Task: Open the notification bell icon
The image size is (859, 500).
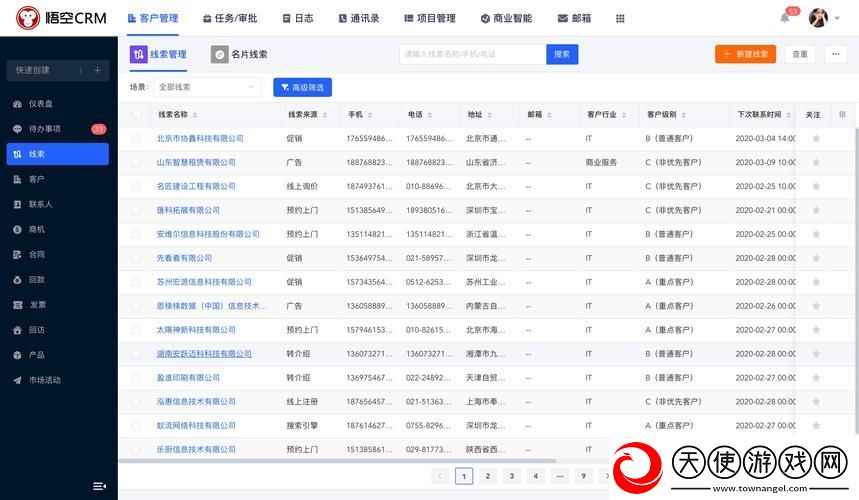Action: [x=784, y=18]
